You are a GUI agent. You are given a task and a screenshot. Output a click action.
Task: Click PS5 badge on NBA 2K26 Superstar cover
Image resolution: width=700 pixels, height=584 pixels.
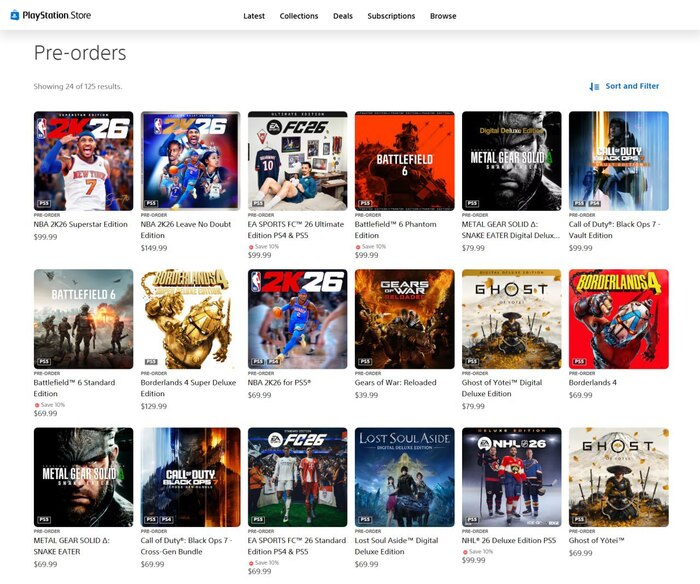44,203
